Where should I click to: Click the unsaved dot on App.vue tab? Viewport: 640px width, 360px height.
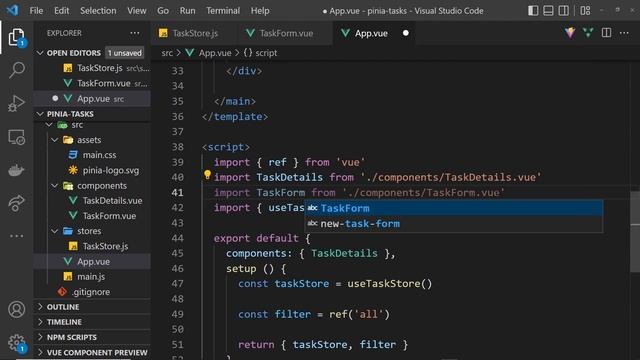(405, 33)
